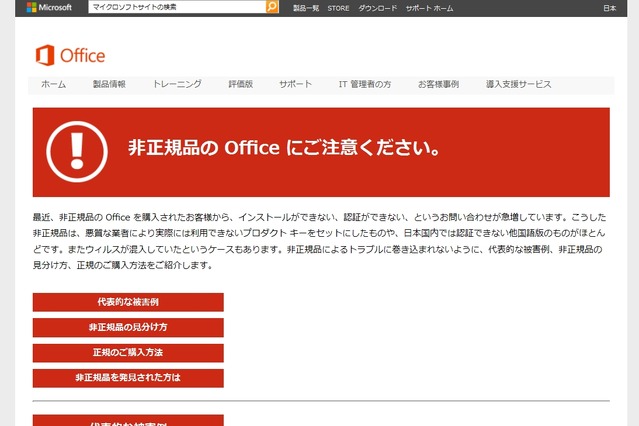639x426 pixels.
Task: Open the IT 管理者の方 tab
Action: (365, 84)
